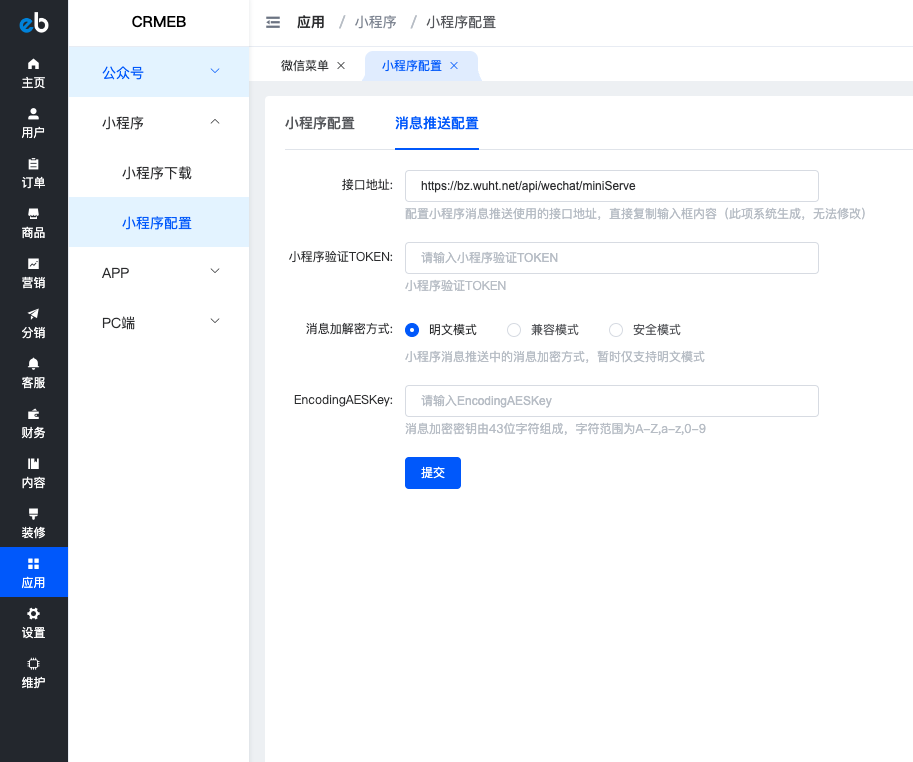
Task: Select 安全模式 encryption radio button
Action: [616, 330]
